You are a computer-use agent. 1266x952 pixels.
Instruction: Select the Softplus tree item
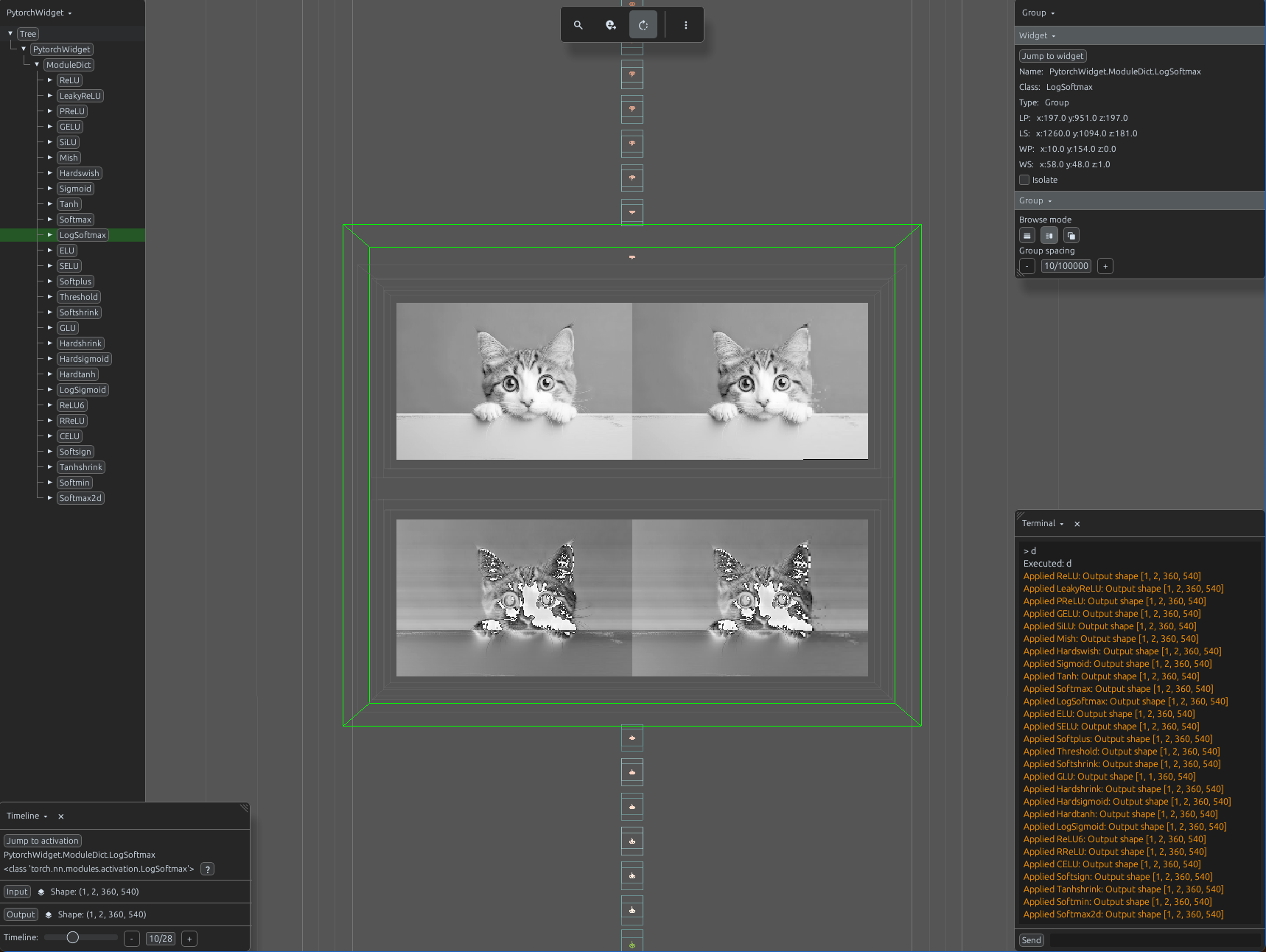(x=75, y=281)
